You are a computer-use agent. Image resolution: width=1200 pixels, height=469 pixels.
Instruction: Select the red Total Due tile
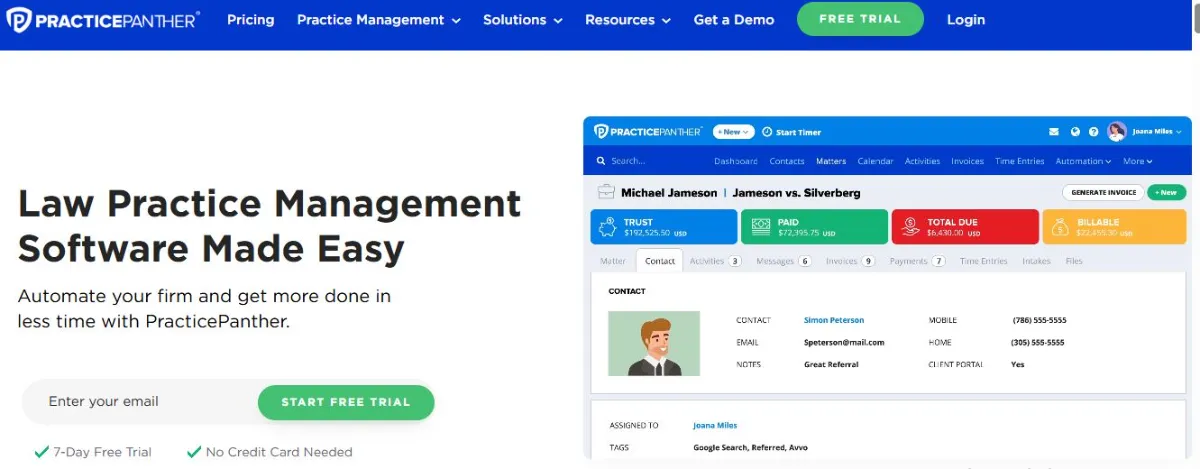click(964, 227)
